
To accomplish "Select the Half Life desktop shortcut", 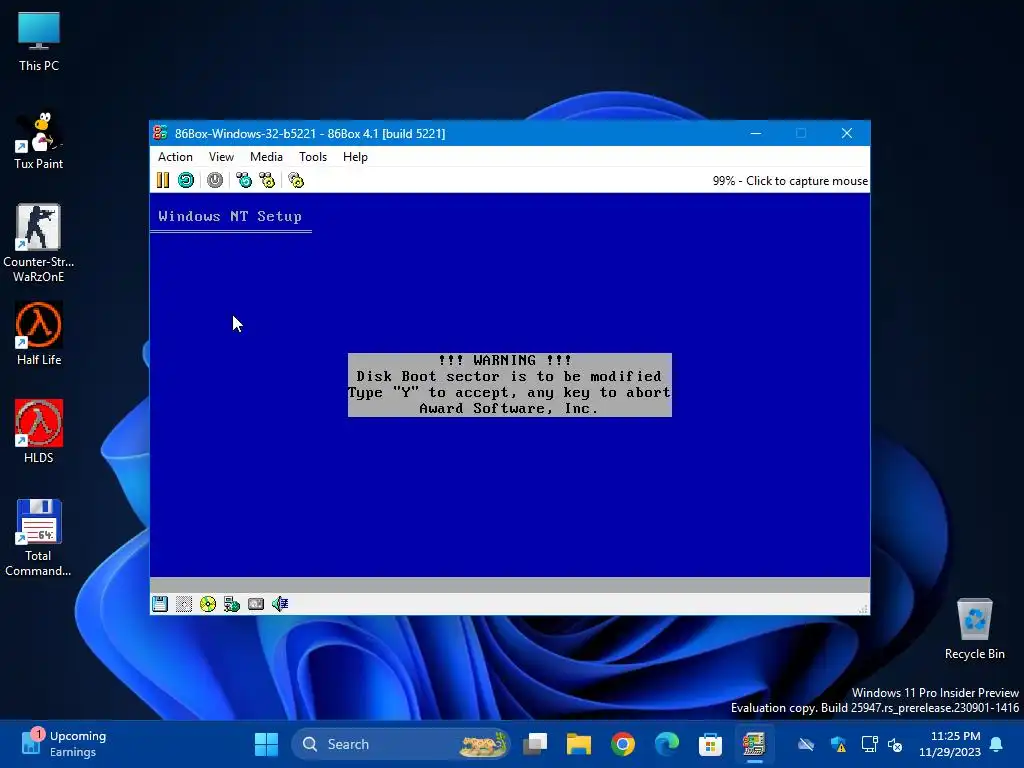I will [39, 333].
